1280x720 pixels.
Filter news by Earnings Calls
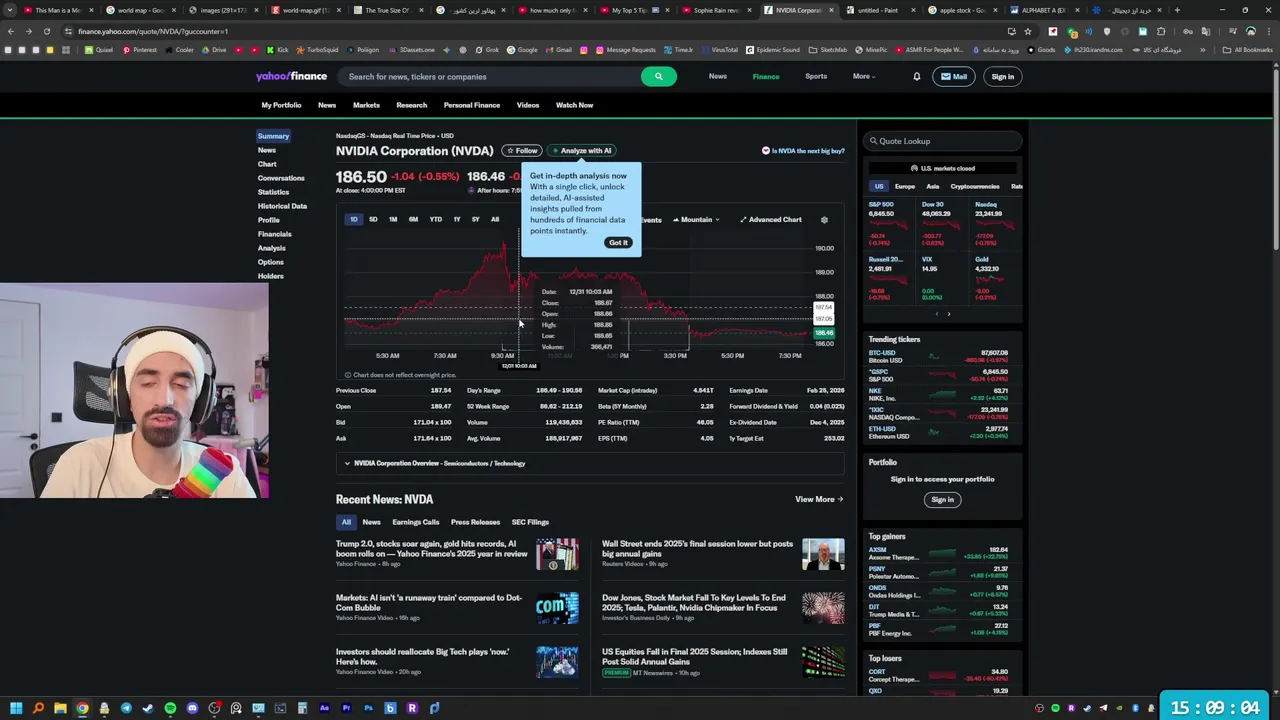click(416, 522)
